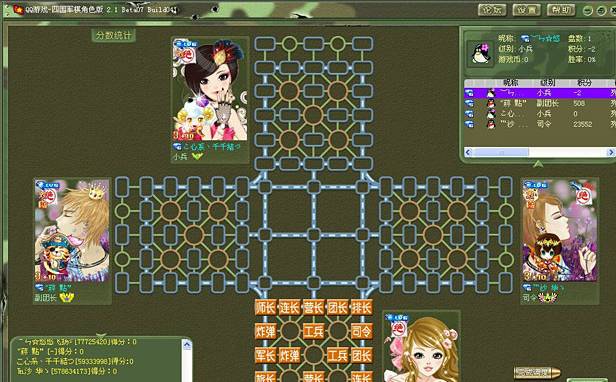The image size is (616, 382).
Task: Pick the 师长 piece in the front row
Action: 265,307
